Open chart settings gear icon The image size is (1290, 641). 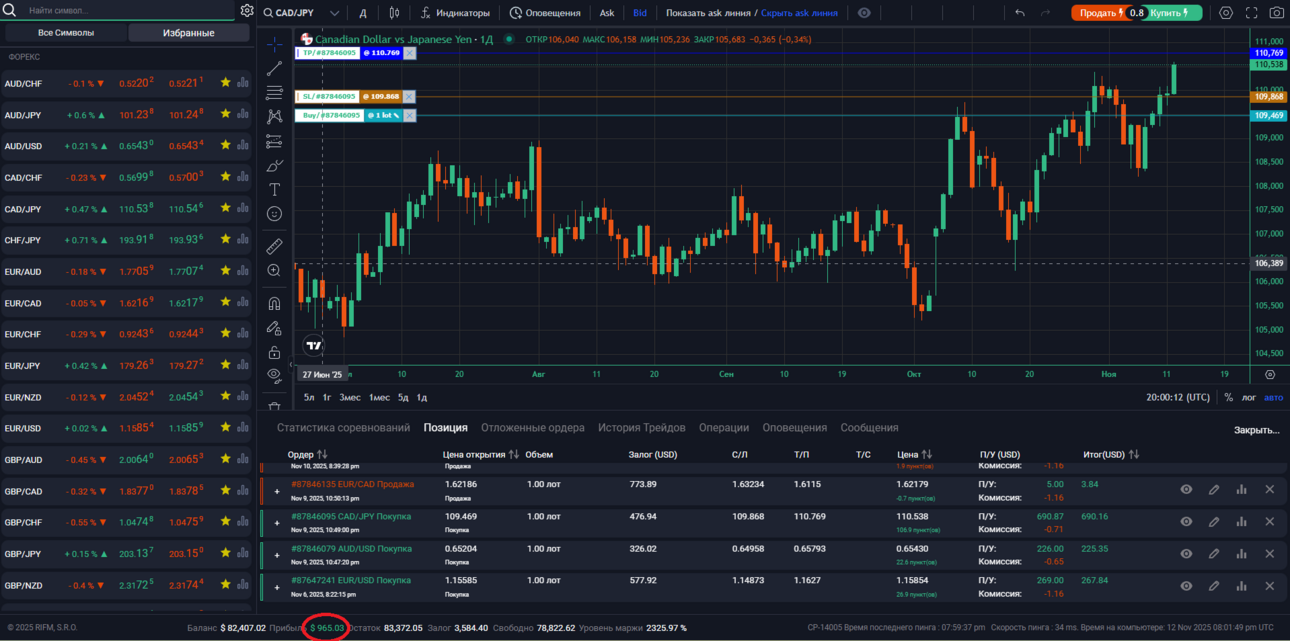click(1226, 13)
